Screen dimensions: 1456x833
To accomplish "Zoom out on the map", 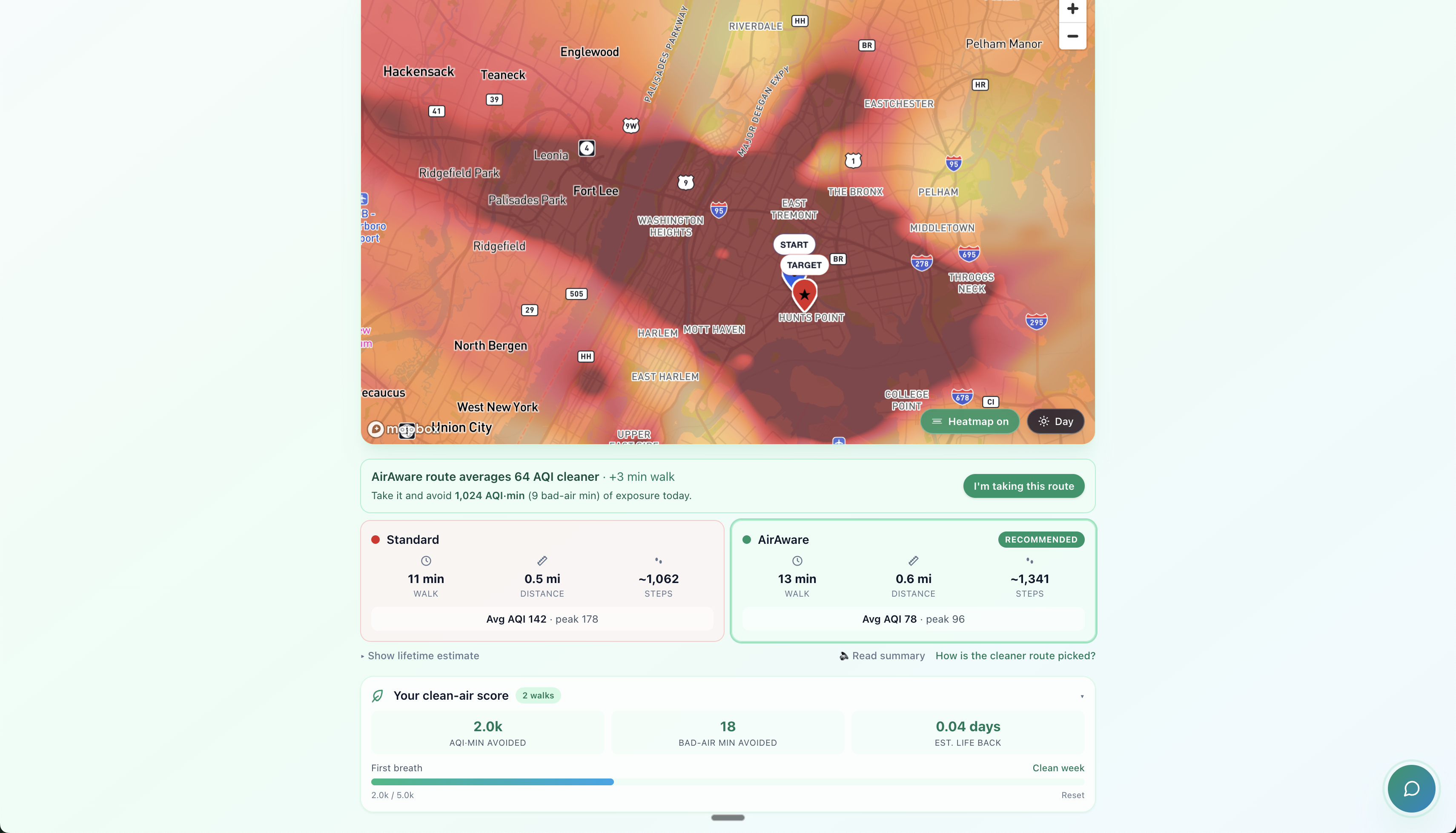I will click(x=1072, y=36).
